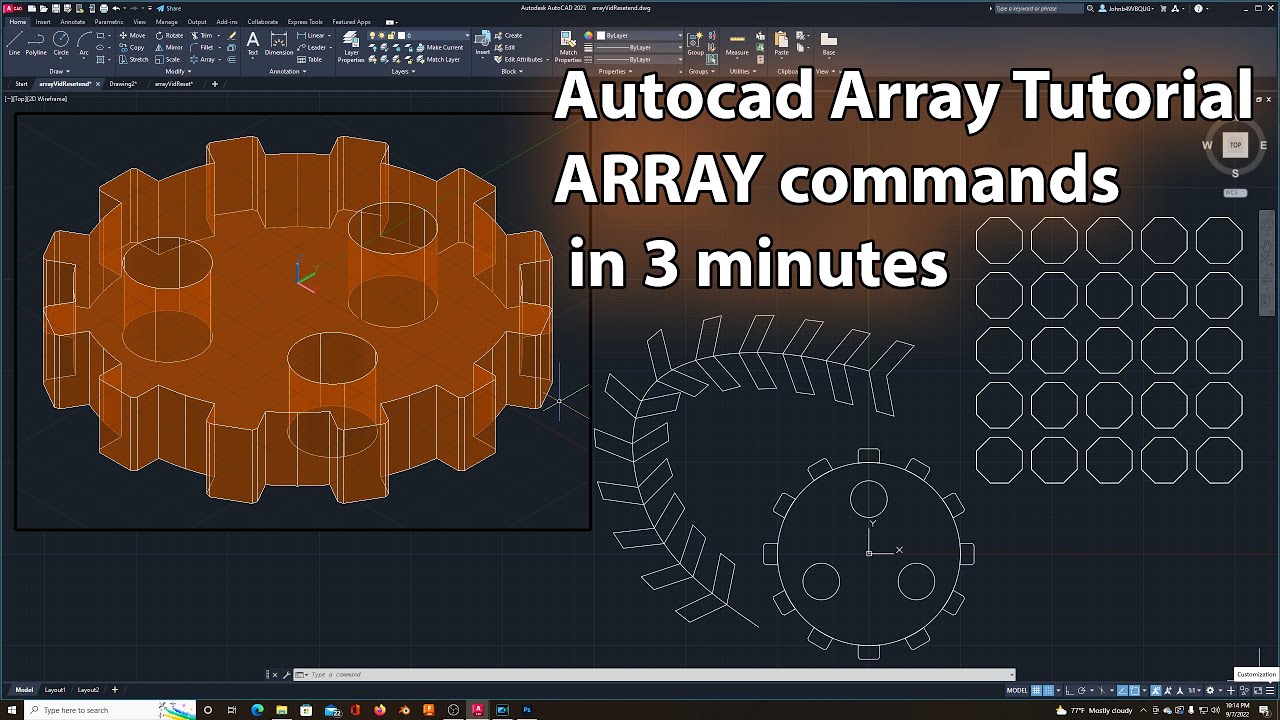Viewport: 1280px width, 720px height.
Task: Select the Dimension tool
Action: tap(279, 43)
